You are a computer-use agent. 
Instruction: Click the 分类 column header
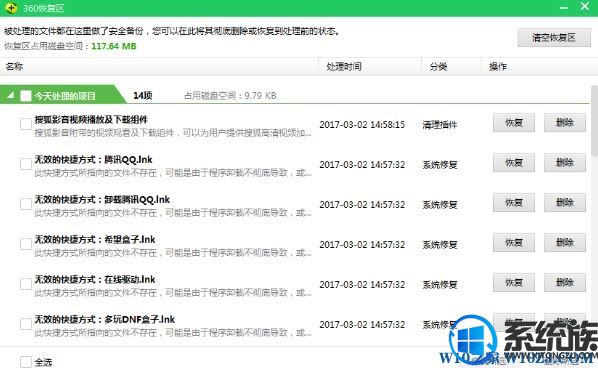438,66
